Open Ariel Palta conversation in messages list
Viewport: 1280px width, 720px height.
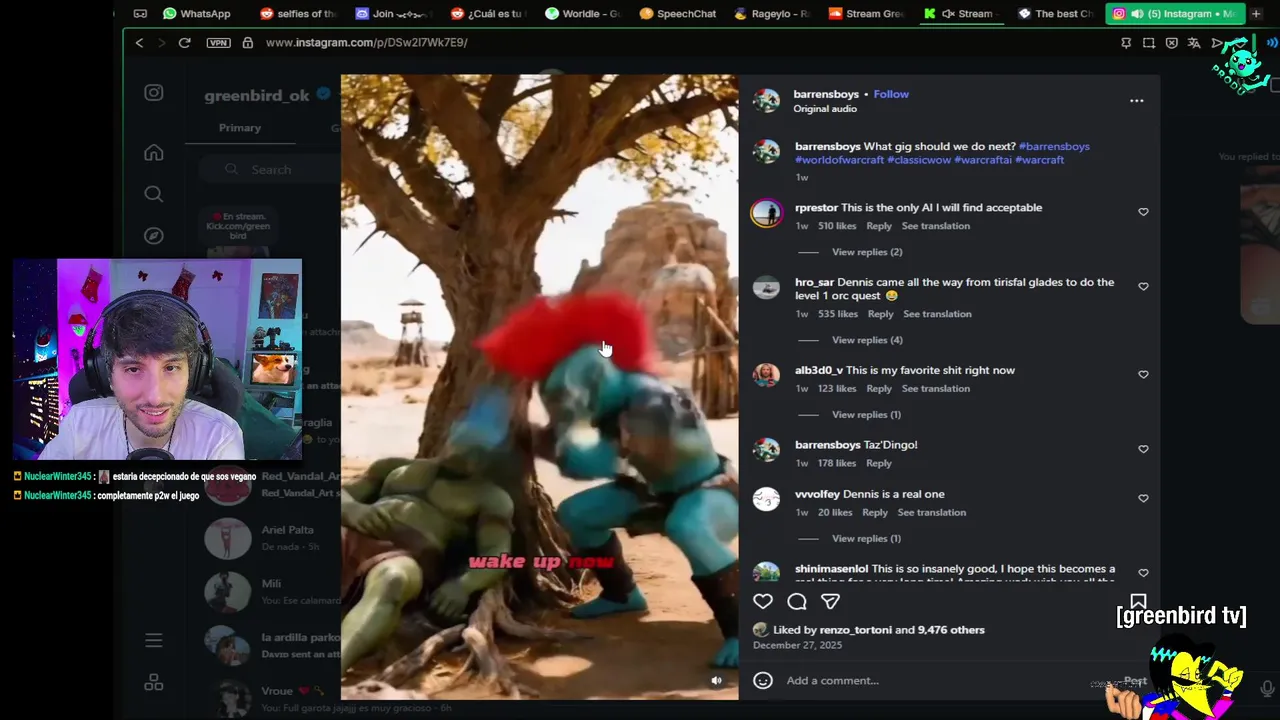point(270,538)
